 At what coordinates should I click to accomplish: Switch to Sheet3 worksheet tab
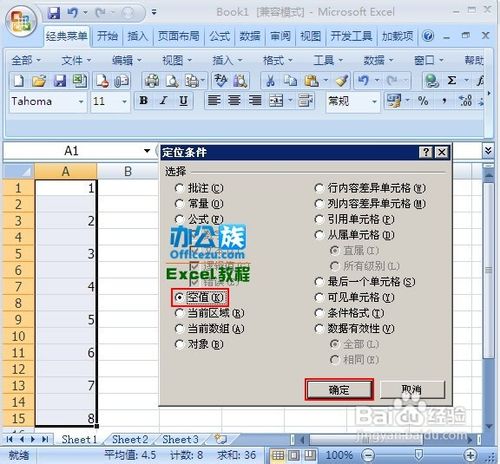[x=180, y=439]
